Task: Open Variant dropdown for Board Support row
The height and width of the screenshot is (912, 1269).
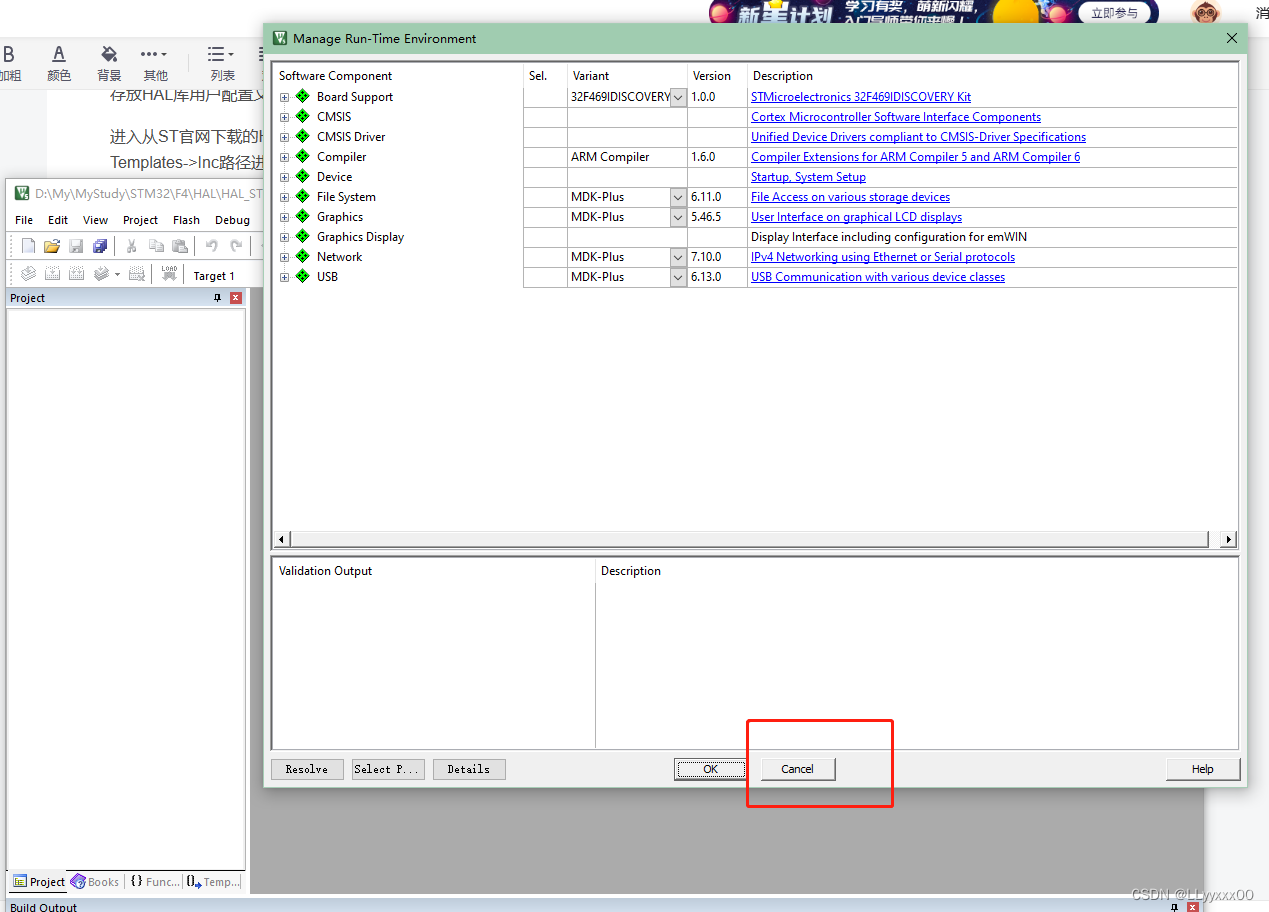Action: point(678,97)
